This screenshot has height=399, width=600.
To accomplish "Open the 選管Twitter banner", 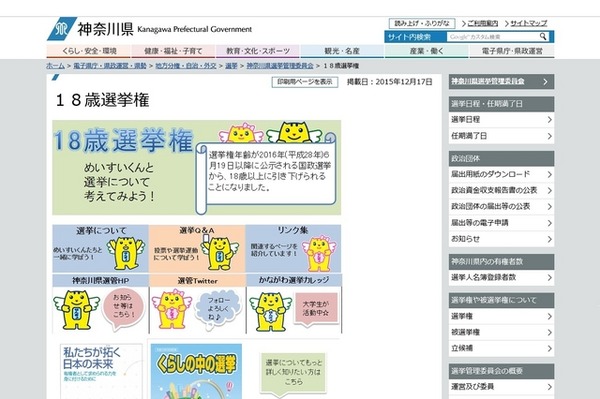I will click(197, 304).
